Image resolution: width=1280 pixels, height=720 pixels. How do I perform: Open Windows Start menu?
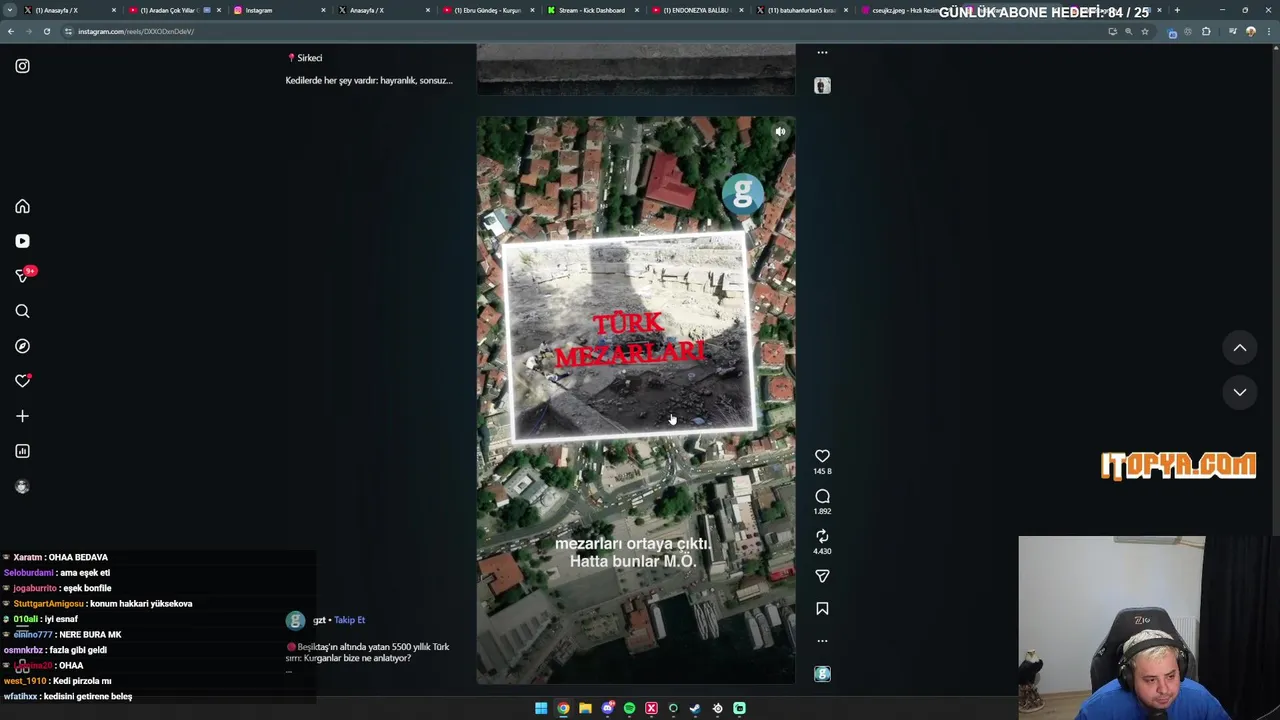(x=541, y=708)
